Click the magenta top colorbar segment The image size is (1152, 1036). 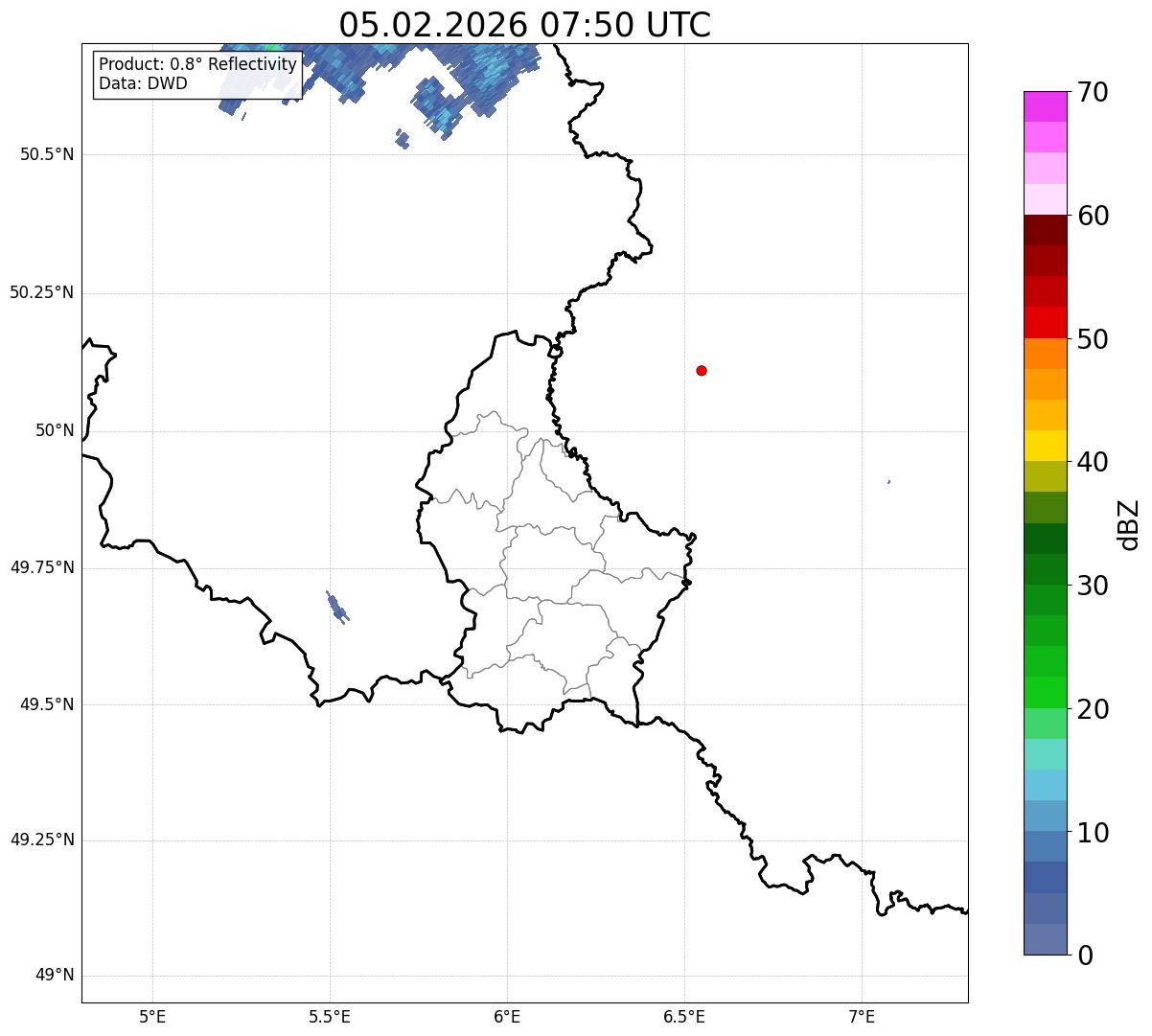(1045, 106)
